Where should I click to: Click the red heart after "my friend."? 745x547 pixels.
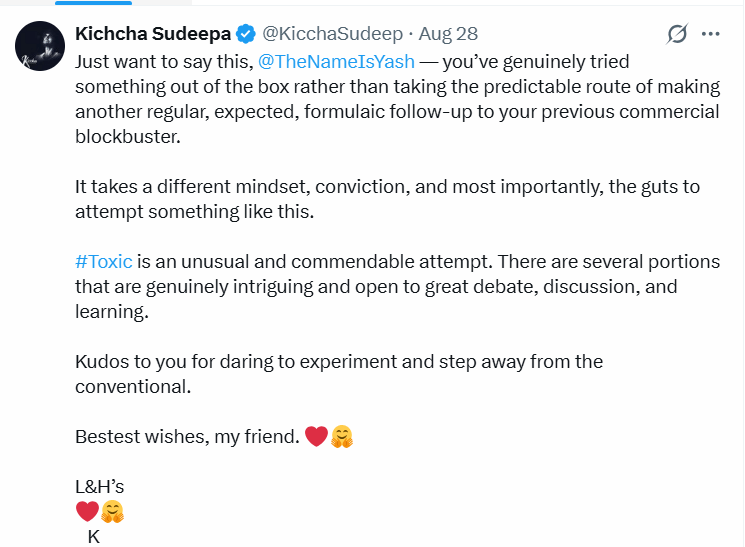tap(316, 436)
